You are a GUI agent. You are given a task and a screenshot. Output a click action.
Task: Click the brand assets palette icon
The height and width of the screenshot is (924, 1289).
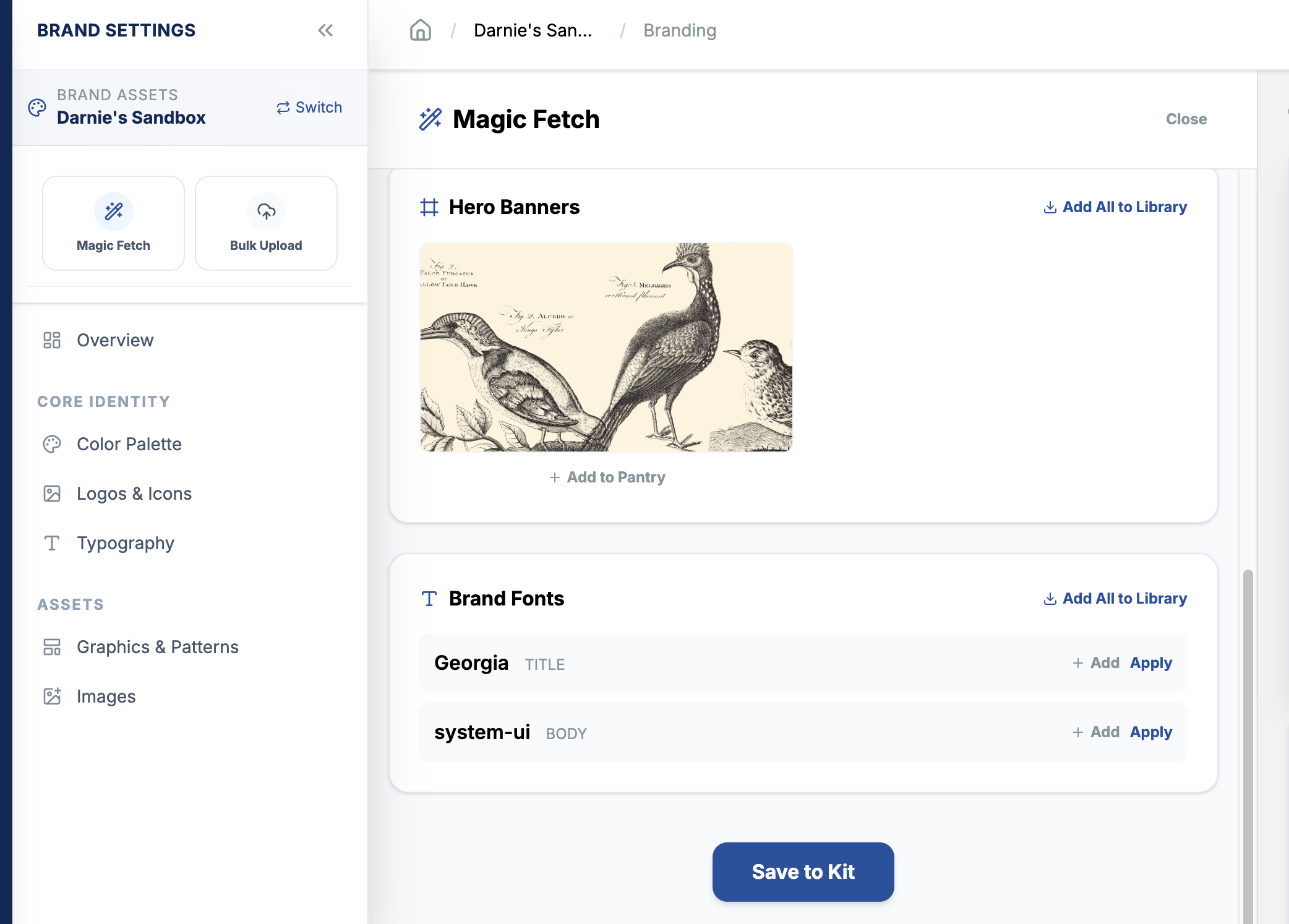[x=37, y=108]
